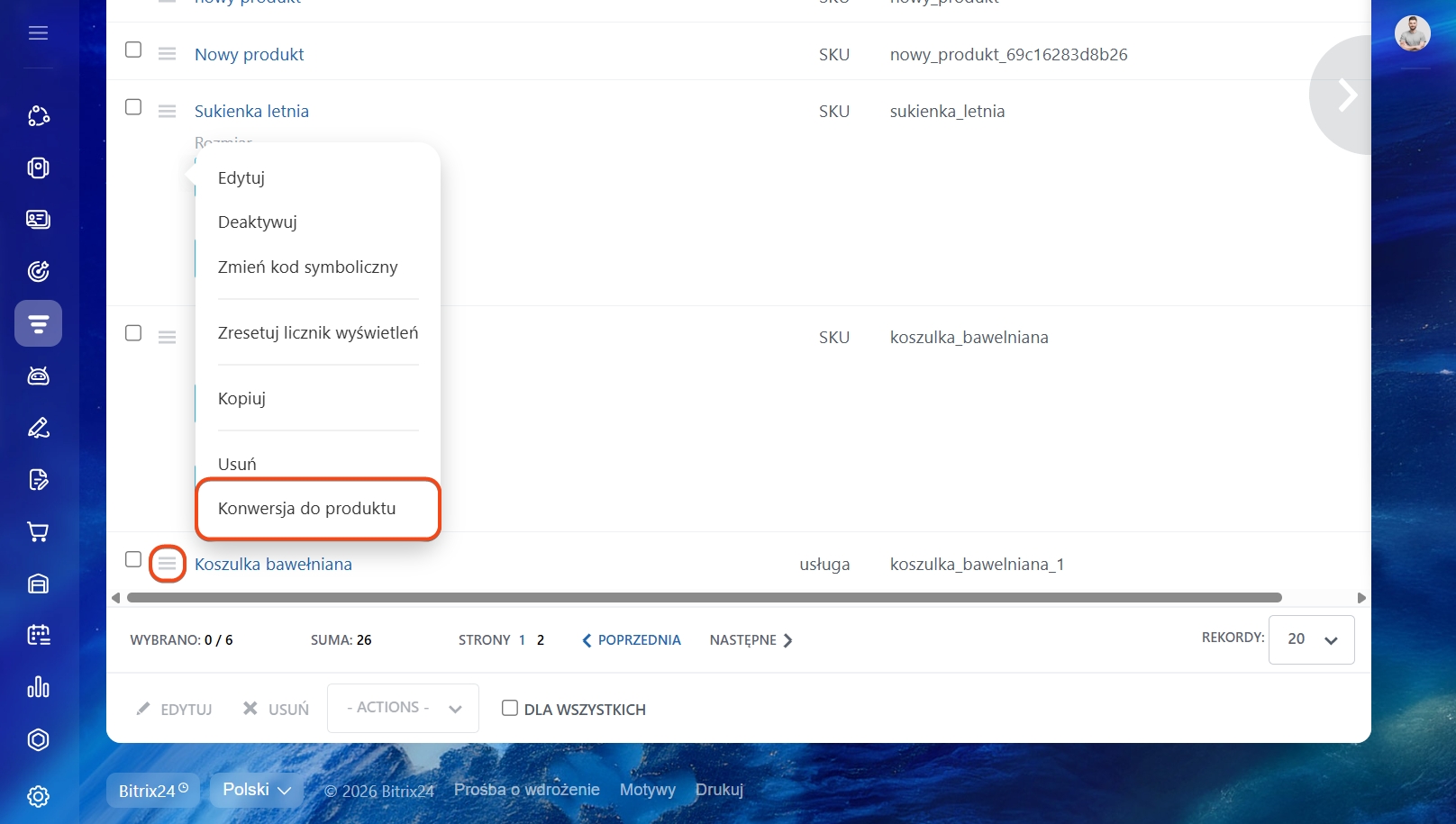1456x824 pixels.
Task: Click the hamburger menu icon at top left
Action: (38, 33)
